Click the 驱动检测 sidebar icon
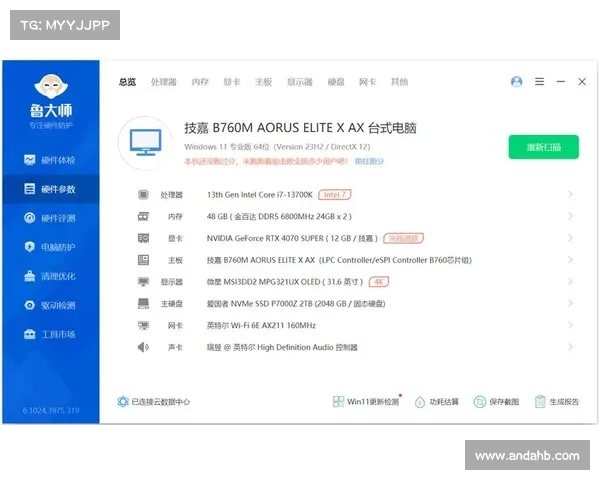 pos(29,305)
